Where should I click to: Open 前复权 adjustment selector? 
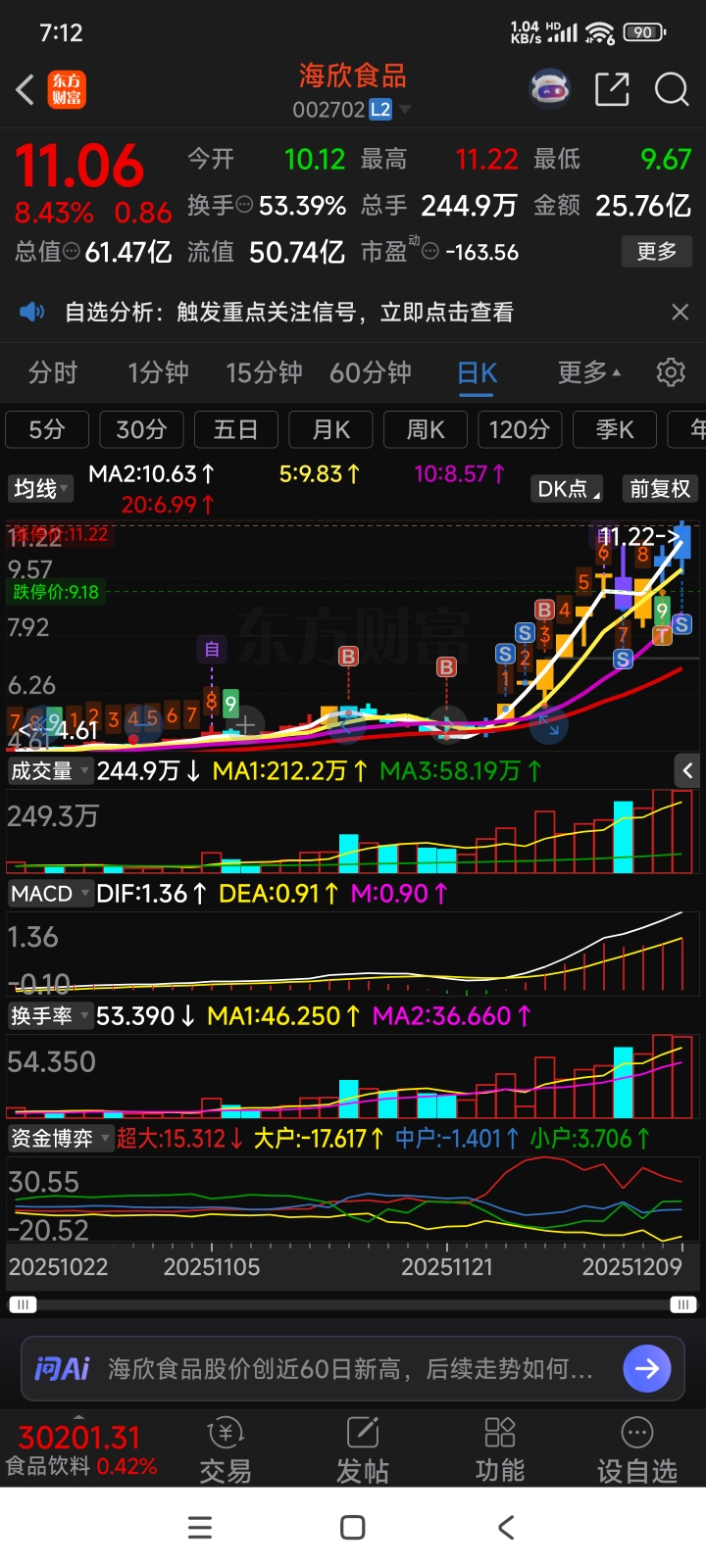(660, 488)
